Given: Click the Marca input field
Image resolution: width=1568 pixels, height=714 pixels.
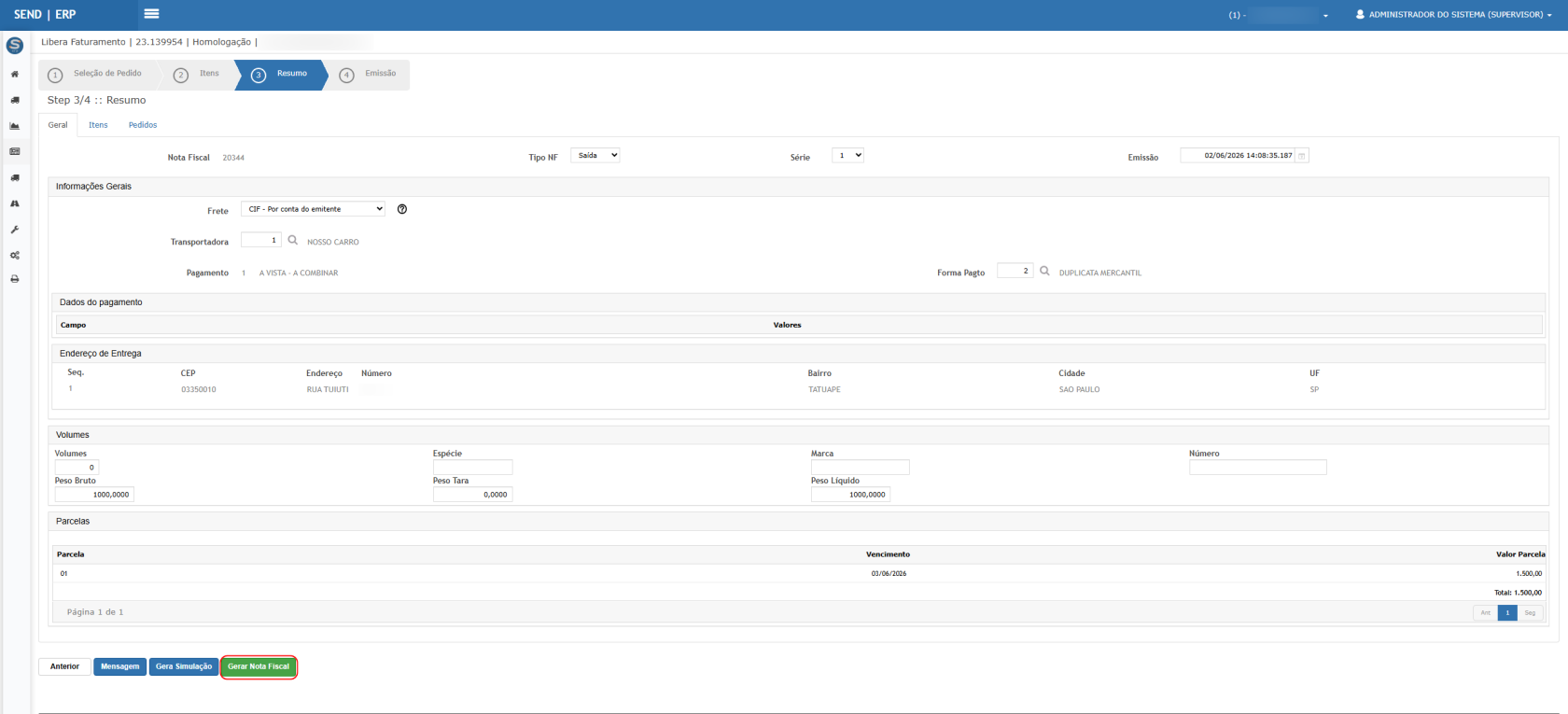Looking at the screenshot, I should coord(860,468).
